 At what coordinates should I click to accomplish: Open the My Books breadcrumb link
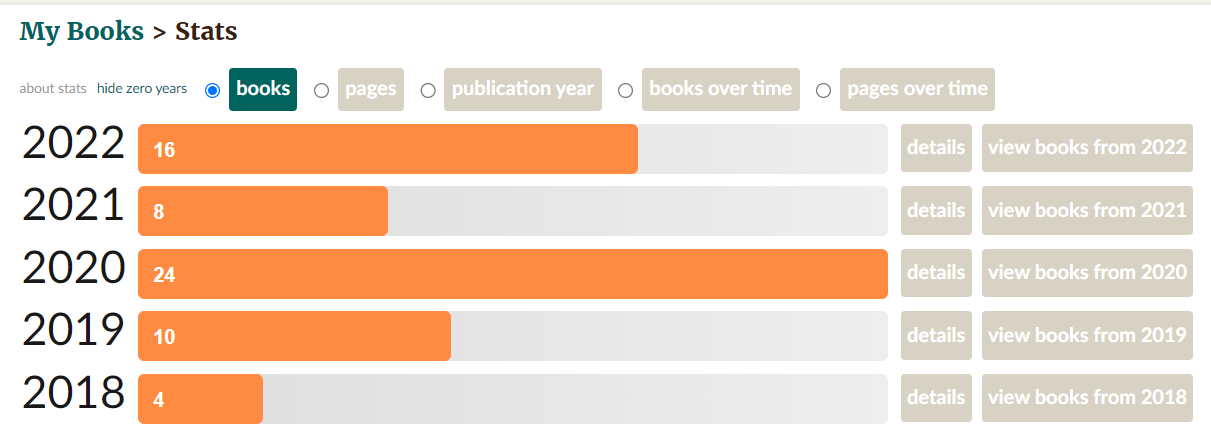point(82,31)
